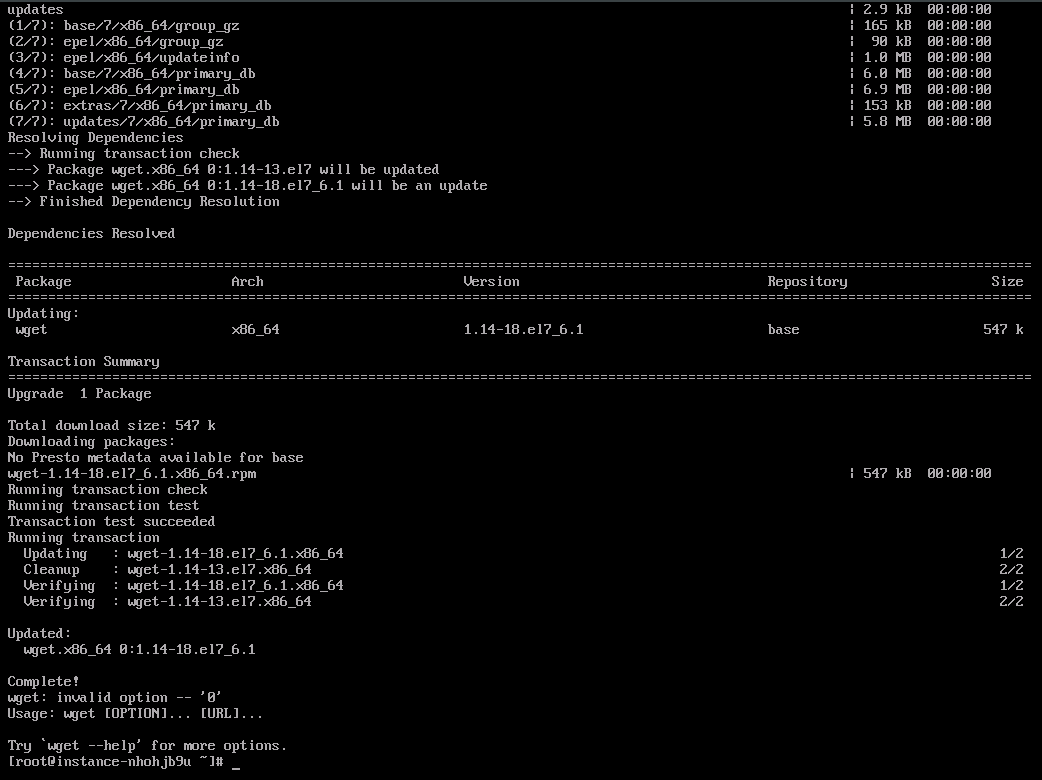
Task: Click the "Complete!" status line
Action: pyautogui.click(x=43, y=682)
